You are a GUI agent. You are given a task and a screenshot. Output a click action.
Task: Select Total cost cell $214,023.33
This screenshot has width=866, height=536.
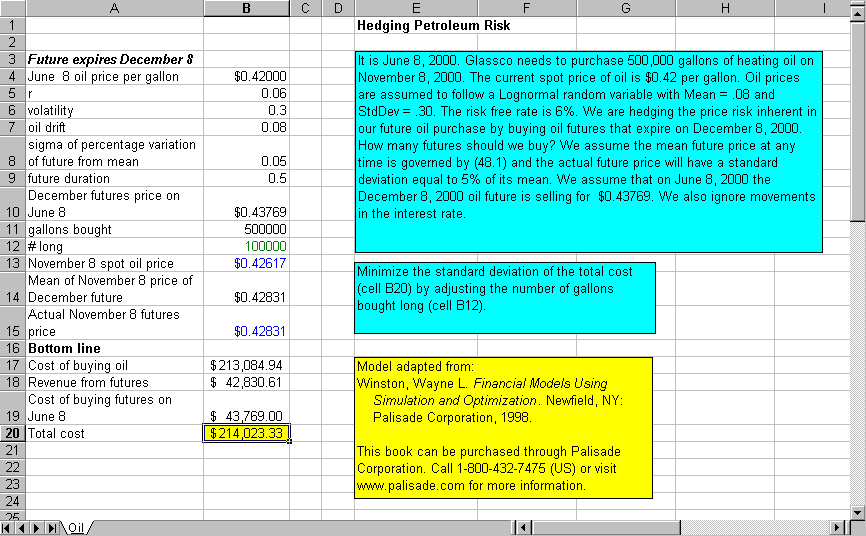tap(246, 433)
